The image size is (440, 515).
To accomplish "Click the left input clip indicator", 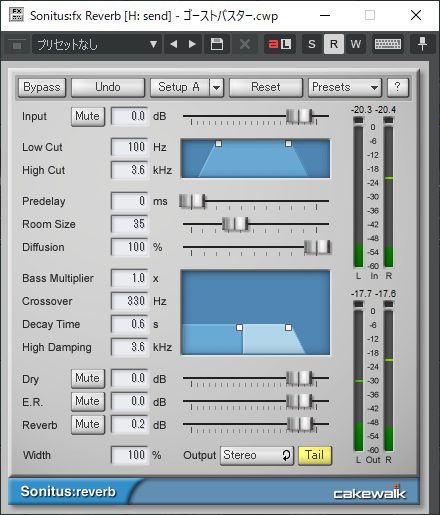I will coord(358,120).
